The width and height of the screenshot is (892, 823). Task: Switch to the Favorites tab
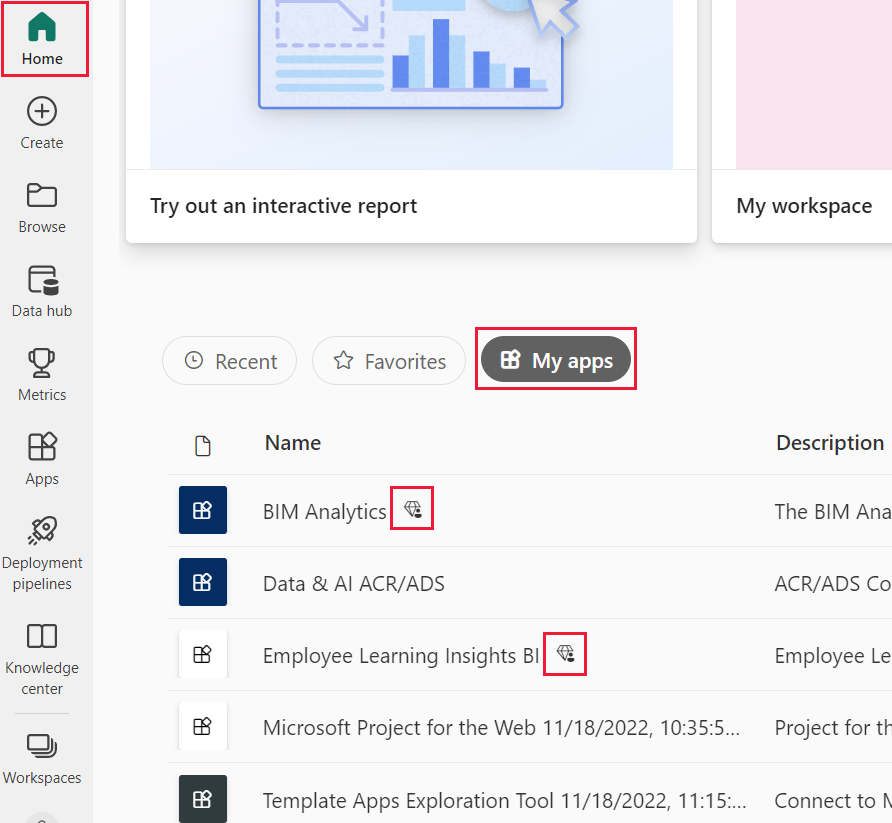[x=389, y=361]
